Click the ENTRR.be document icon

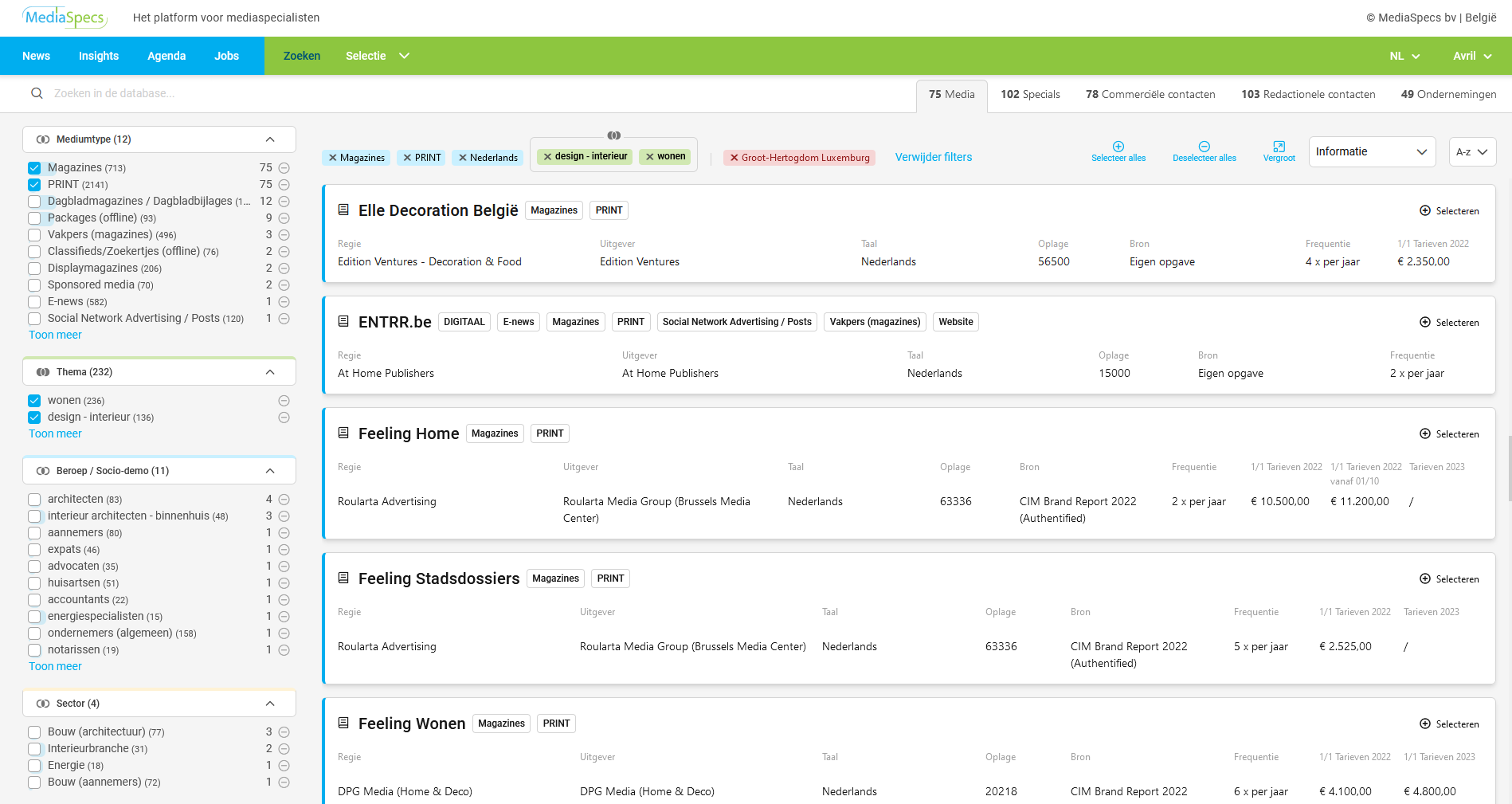pyautogui.click(x=343, y=321)
